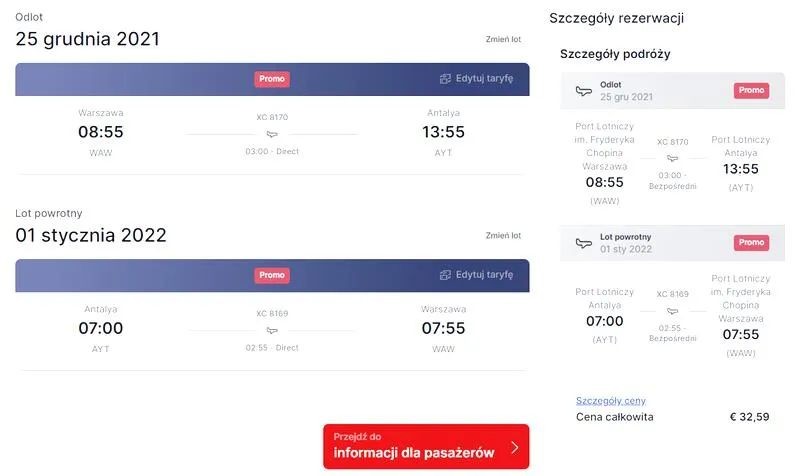Click the Edytuj taryfę icon for departure flight
Image resolution: width=800 pixels, height=476 pixels.
click(445, 79)
